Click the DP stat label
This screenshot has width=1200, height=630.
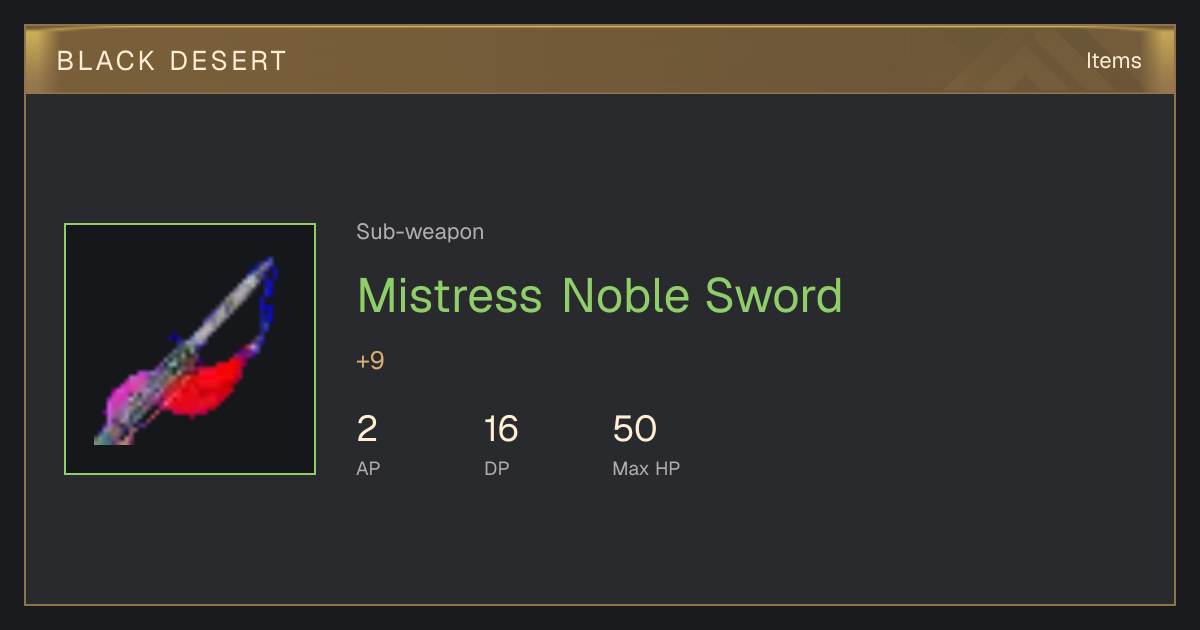point(497,468)
